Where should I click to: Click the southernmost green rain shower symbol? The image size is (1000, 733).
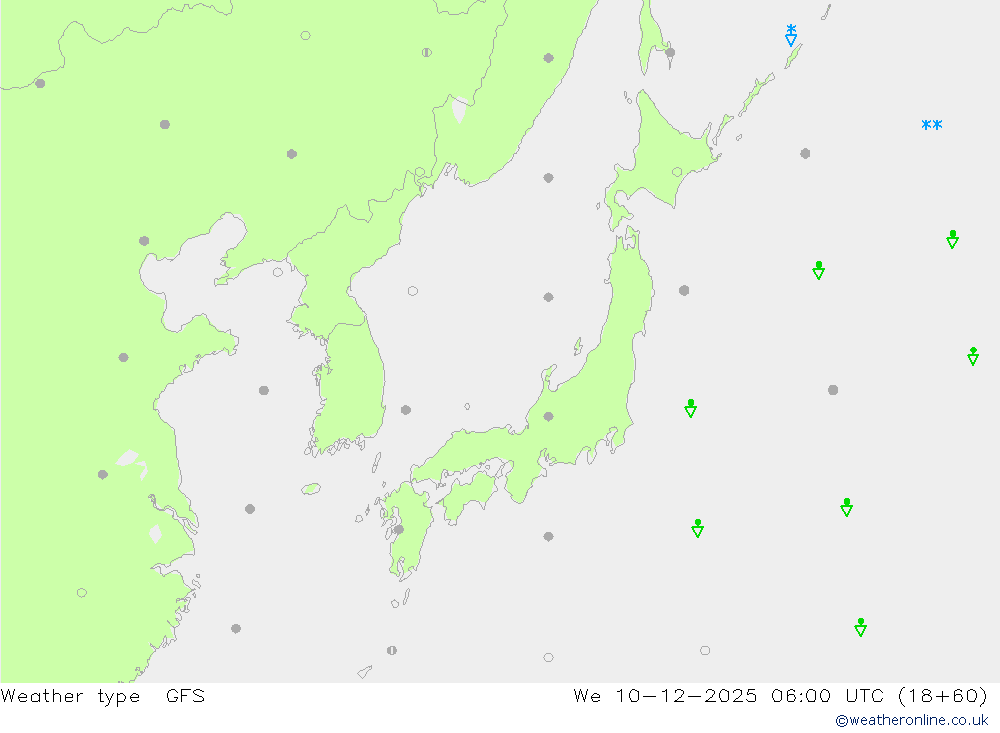[860, 627]
